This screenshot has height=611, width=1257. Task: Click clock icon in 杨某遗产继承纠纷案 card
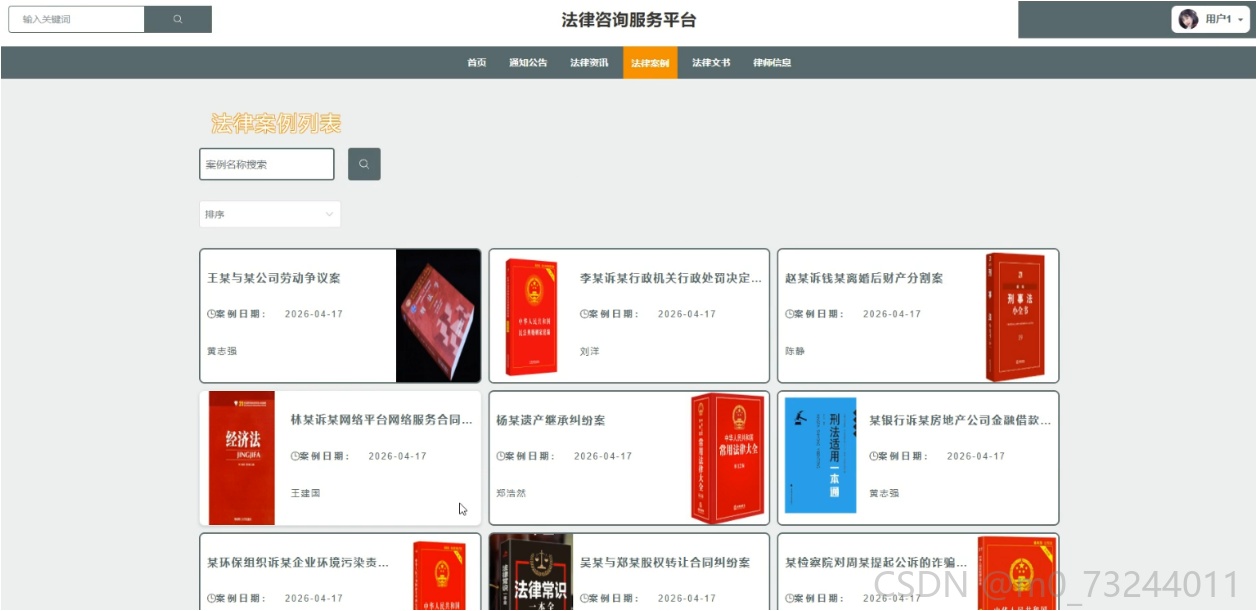click(x=500, y=456)
